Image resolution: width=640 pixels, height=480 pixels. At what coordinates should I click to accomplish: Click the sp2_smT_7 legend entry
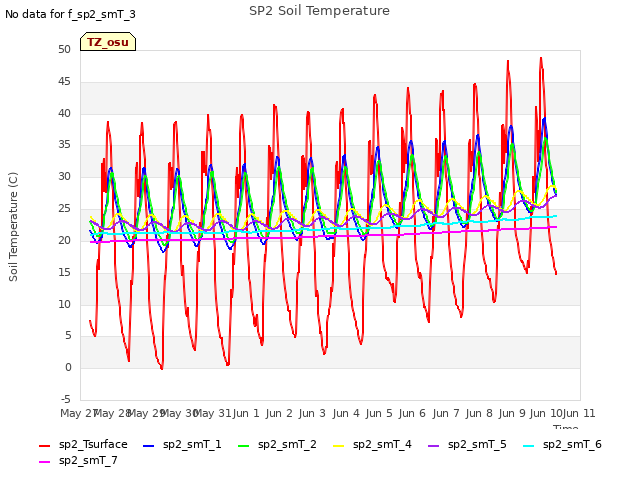[78, 460]
